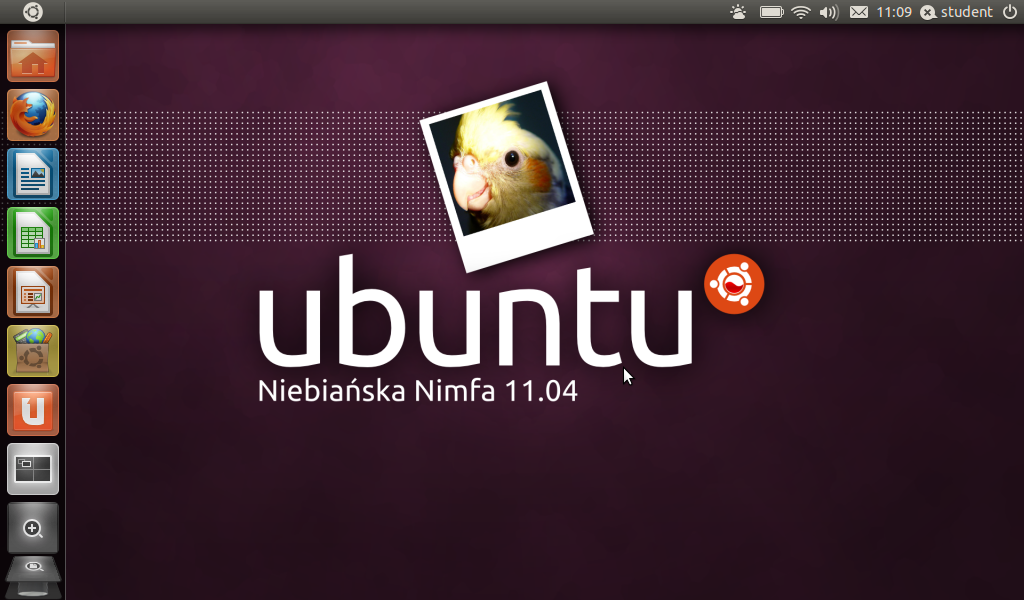The image size is (1024, 600).
Task: Open the power session menu
Action: point(1009,12)
